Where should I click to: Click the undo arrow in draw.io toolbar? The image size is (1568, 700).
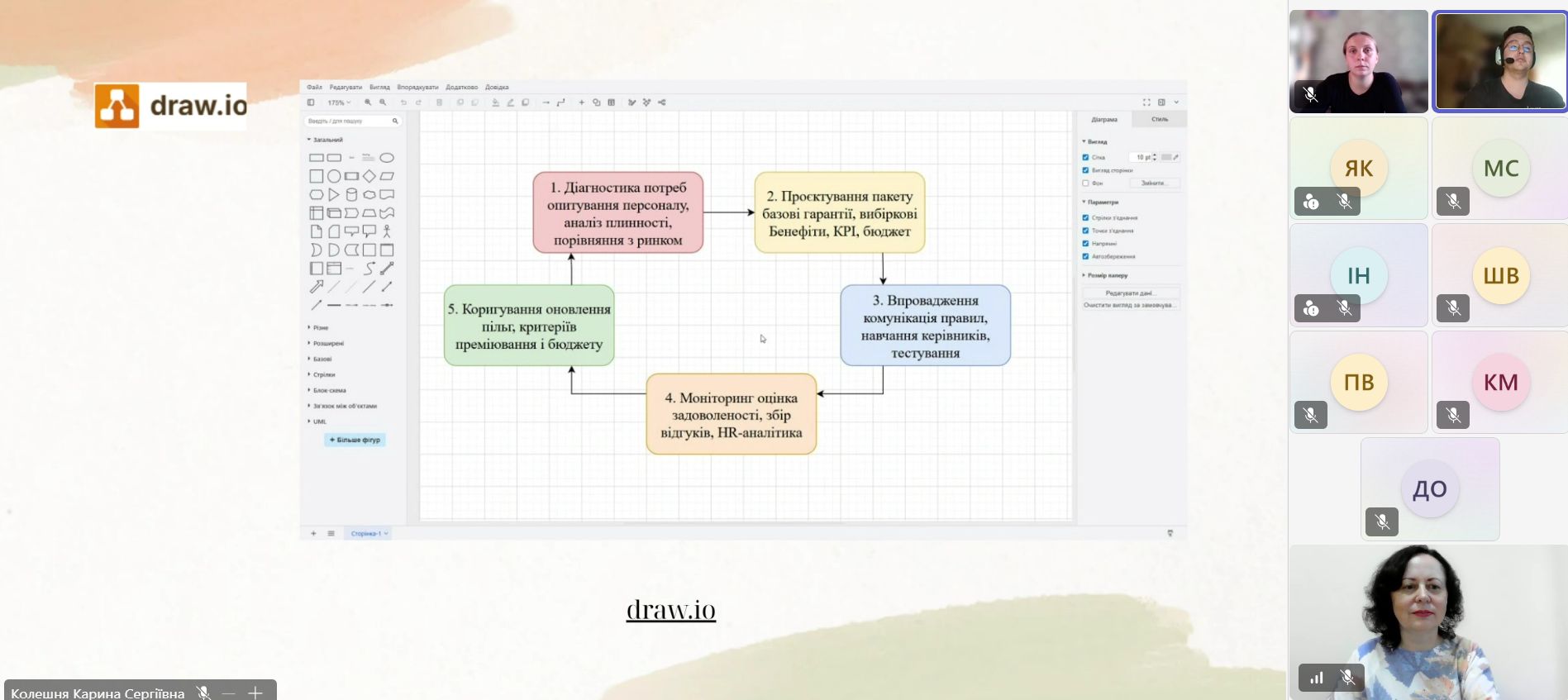point(403,102)
